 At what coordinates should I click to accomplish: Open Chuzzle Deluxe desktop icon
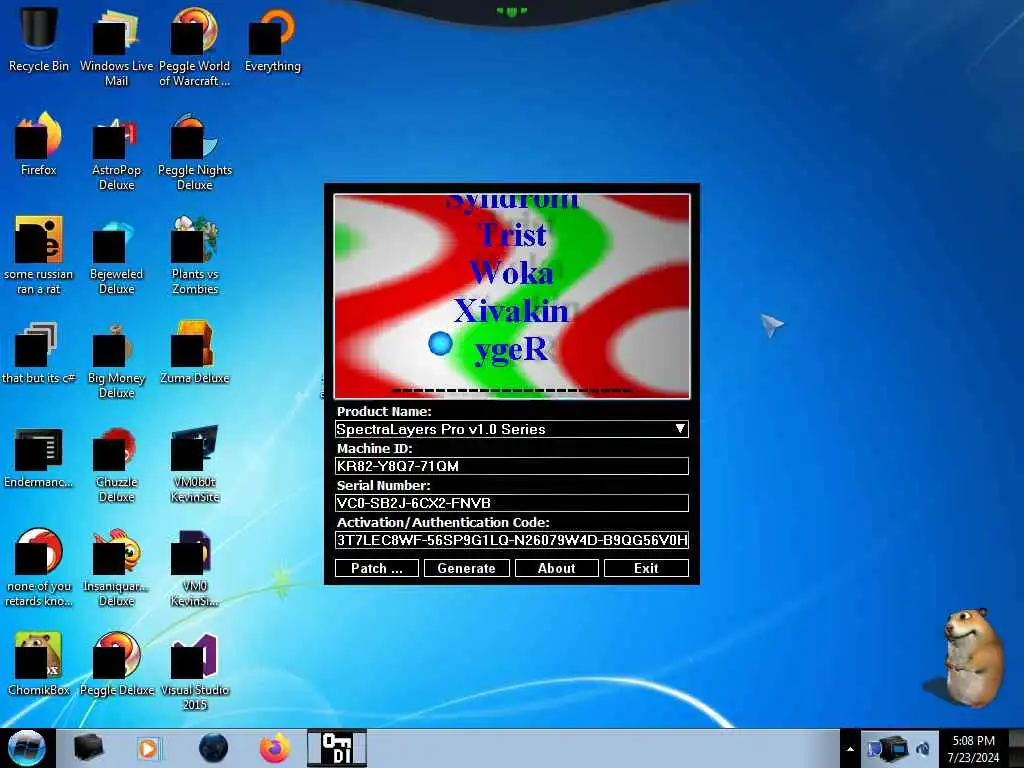[116, 464]
